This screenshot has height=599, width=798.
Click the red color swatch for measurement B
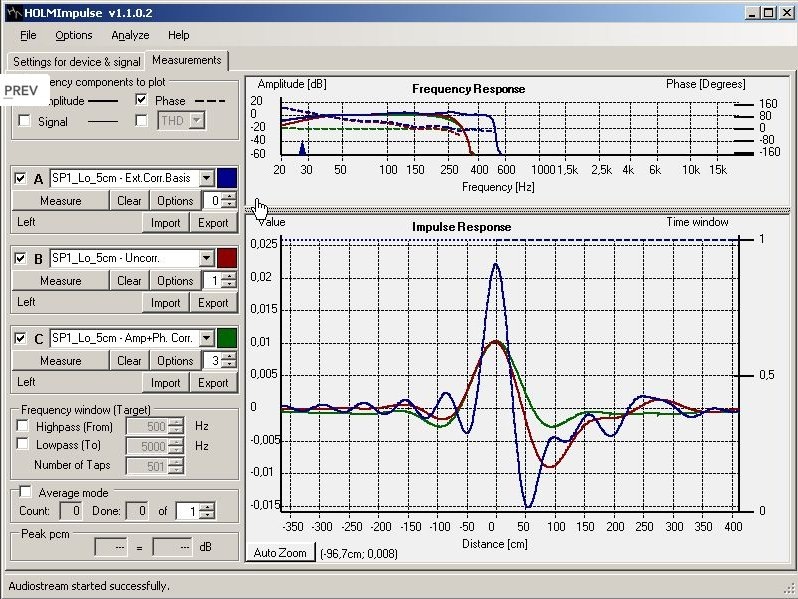[227, 258]
